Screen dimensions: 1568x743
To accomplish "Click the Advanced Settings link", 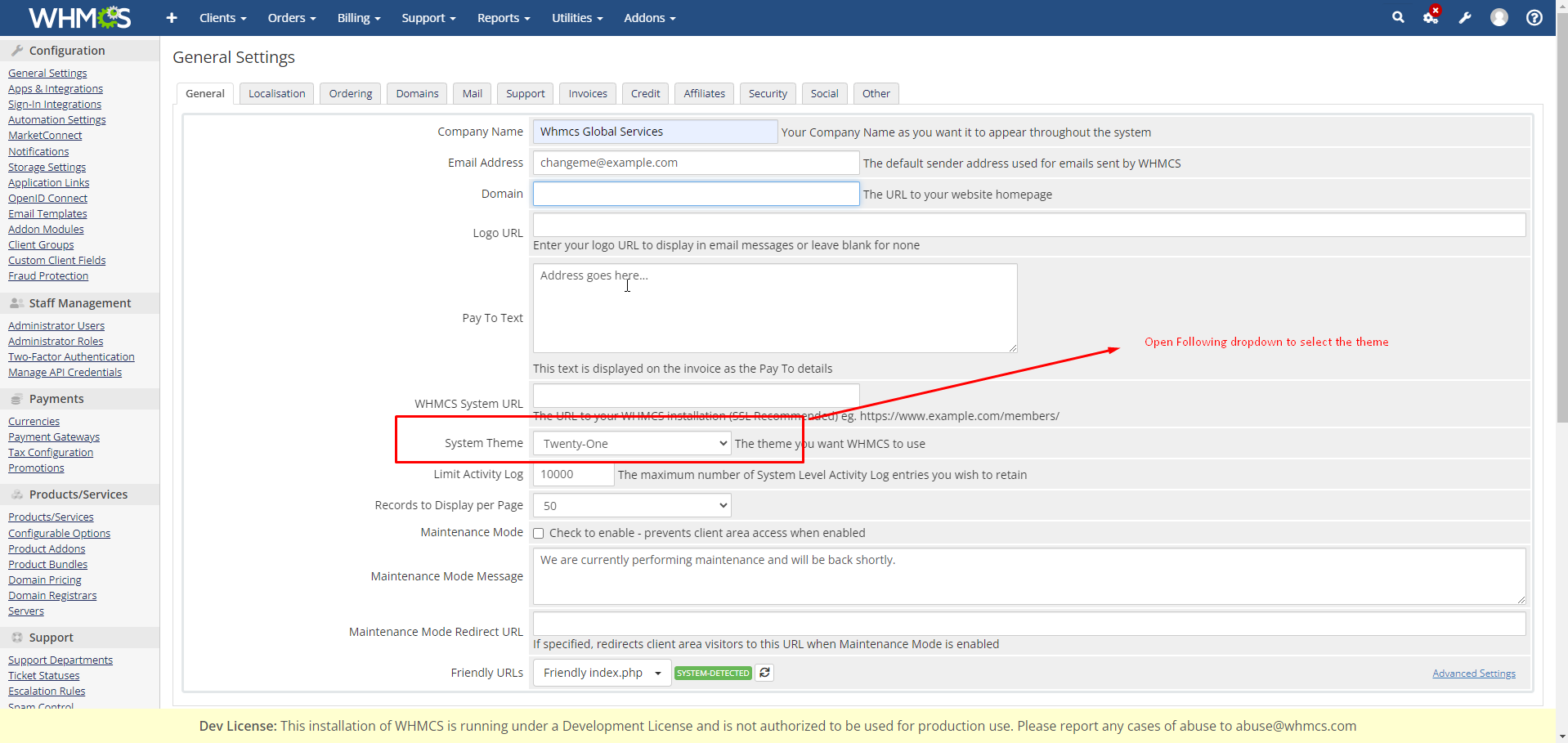I will 1473,674.
